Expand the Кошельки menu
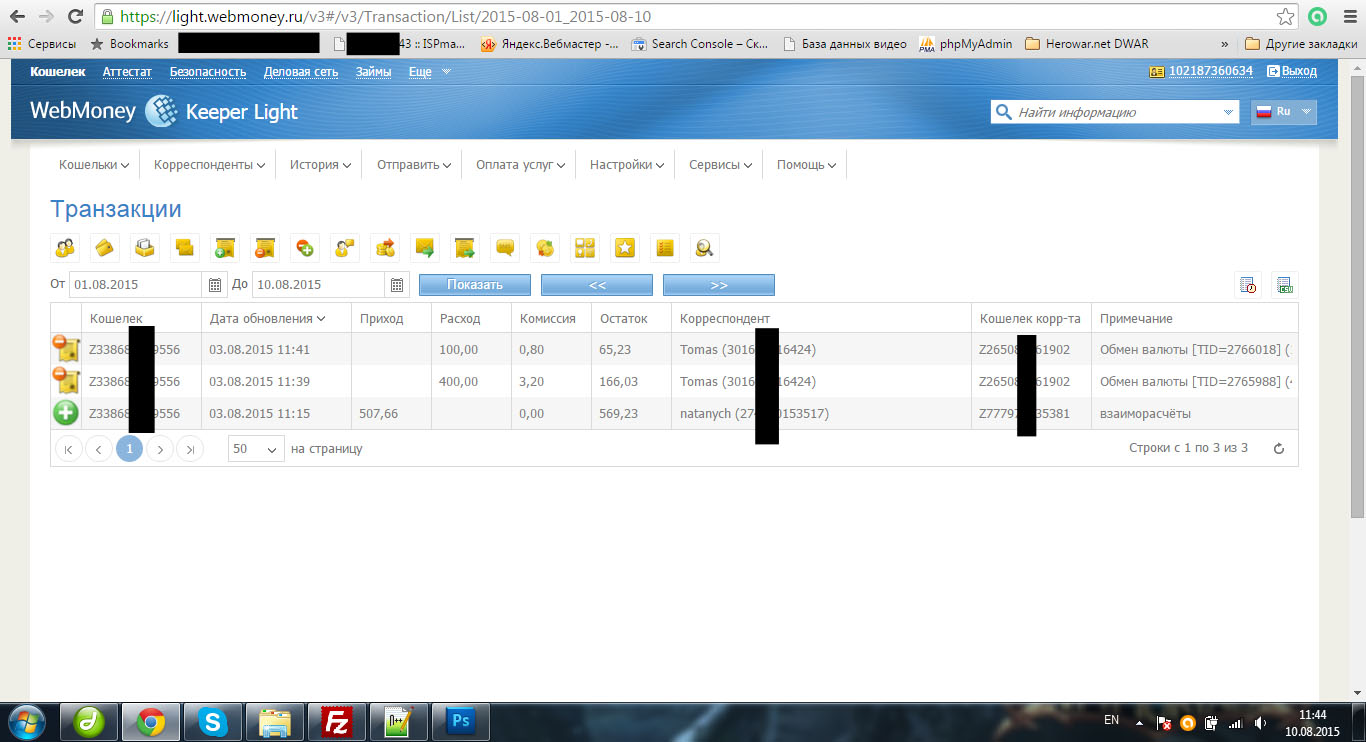 94,165
